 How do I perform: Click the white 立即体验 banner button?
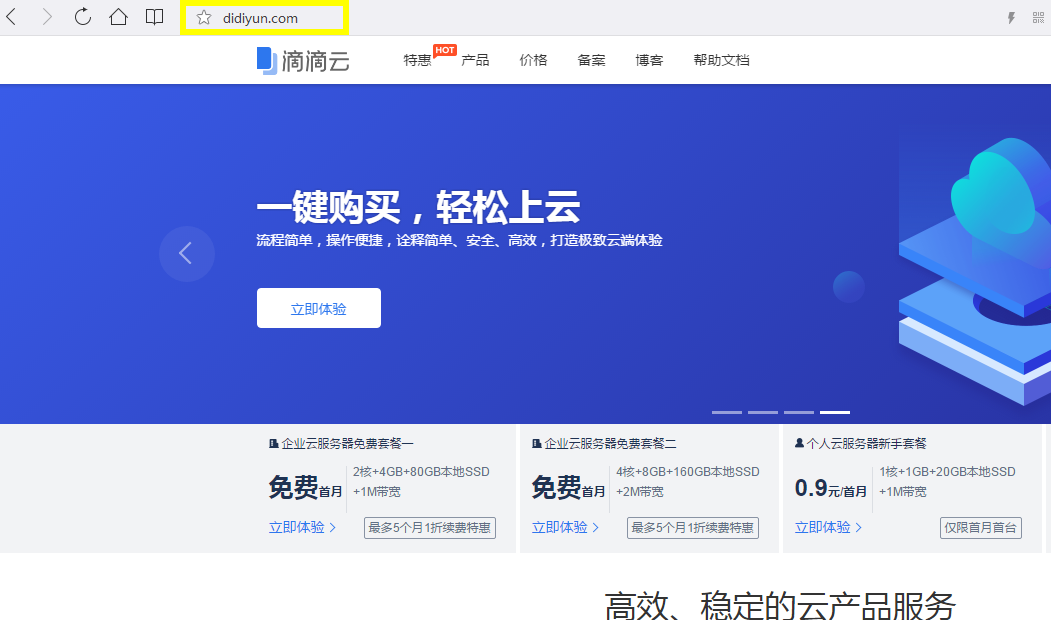point(318,308)
